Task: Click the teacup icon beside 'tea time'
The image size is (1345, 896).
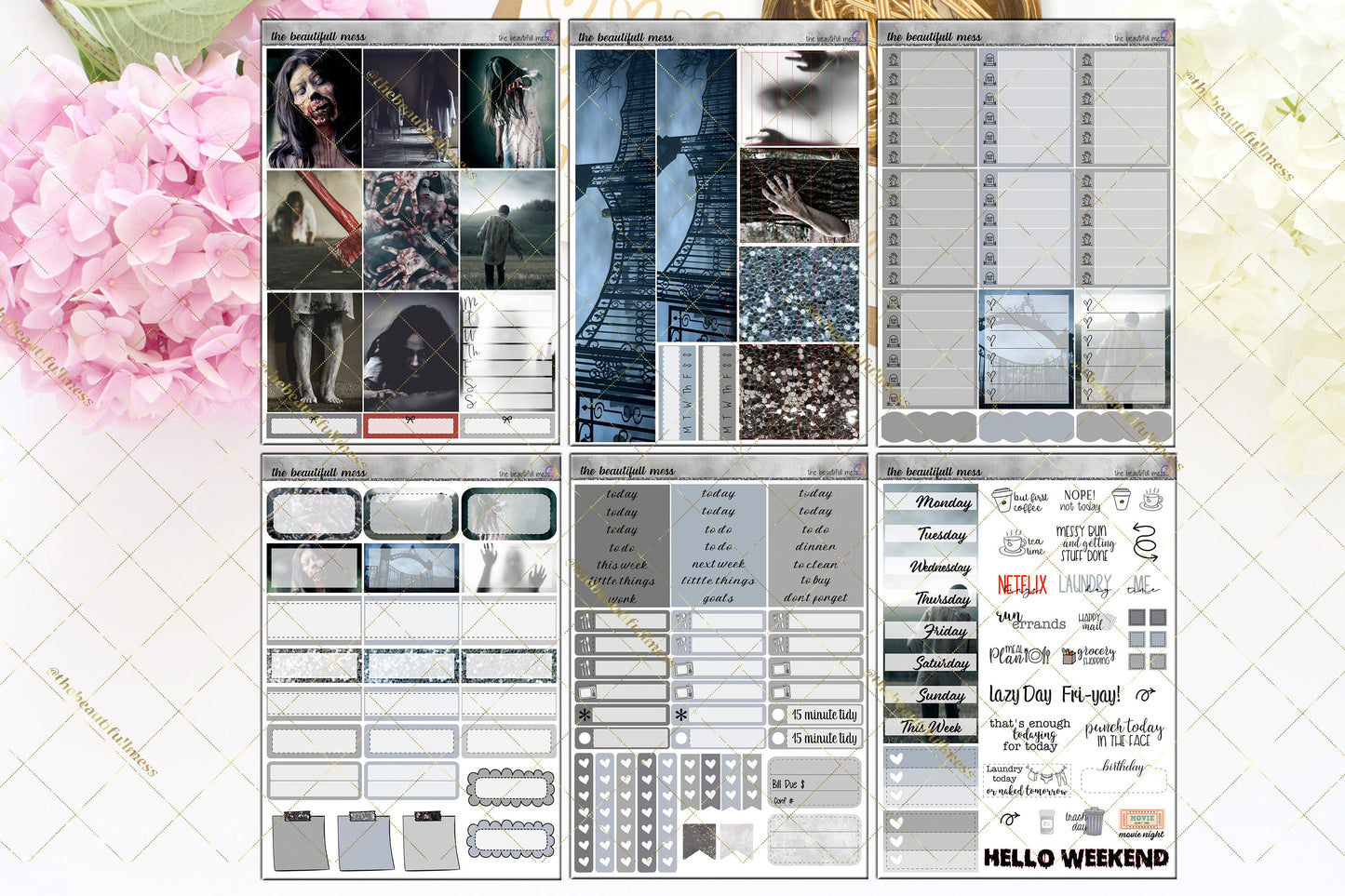Action: tap(1012, 543)
